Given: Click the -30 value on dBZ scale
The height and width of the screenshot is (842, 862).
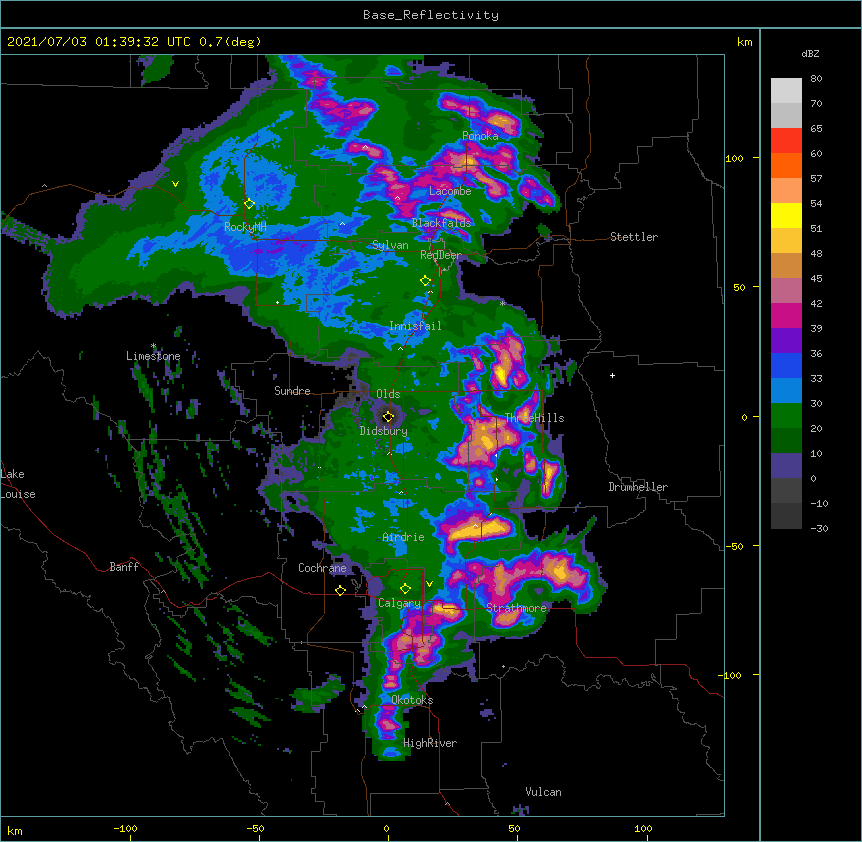Looking at the screenshot, I should [819, 528].
